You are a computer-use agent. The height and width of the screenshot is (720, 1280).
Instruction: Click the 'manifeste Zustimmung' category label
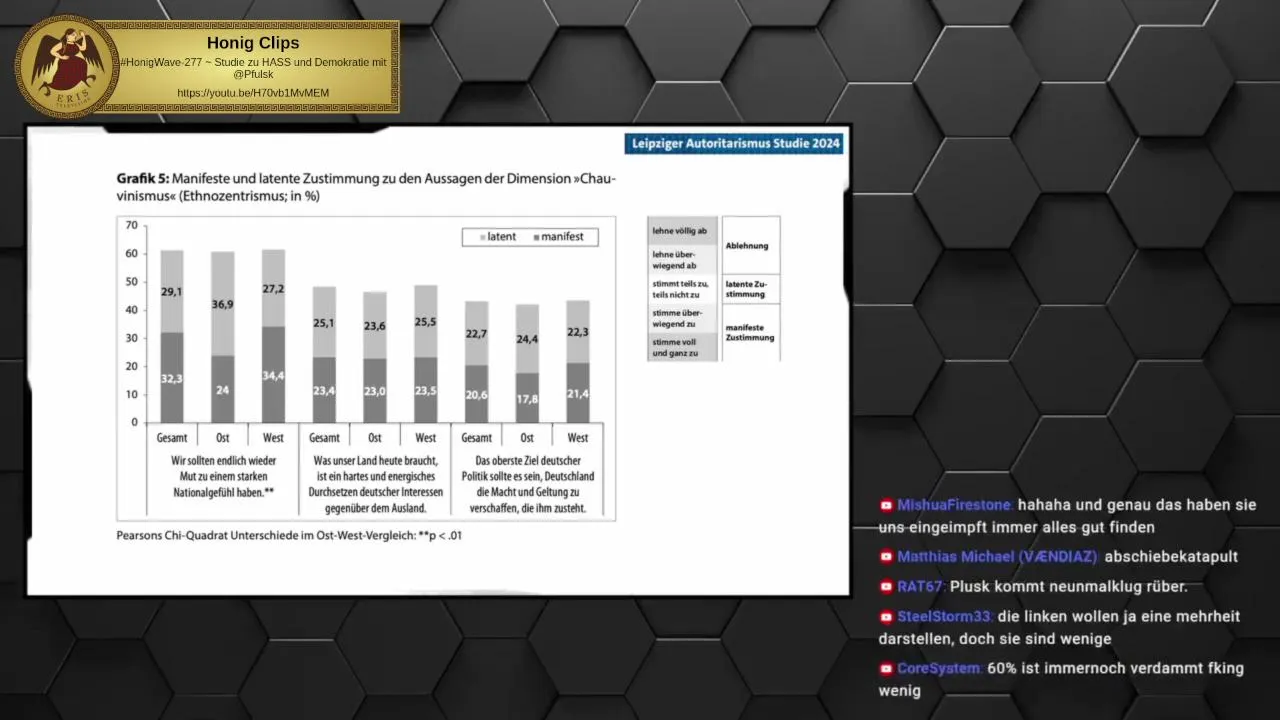[750, 332]
